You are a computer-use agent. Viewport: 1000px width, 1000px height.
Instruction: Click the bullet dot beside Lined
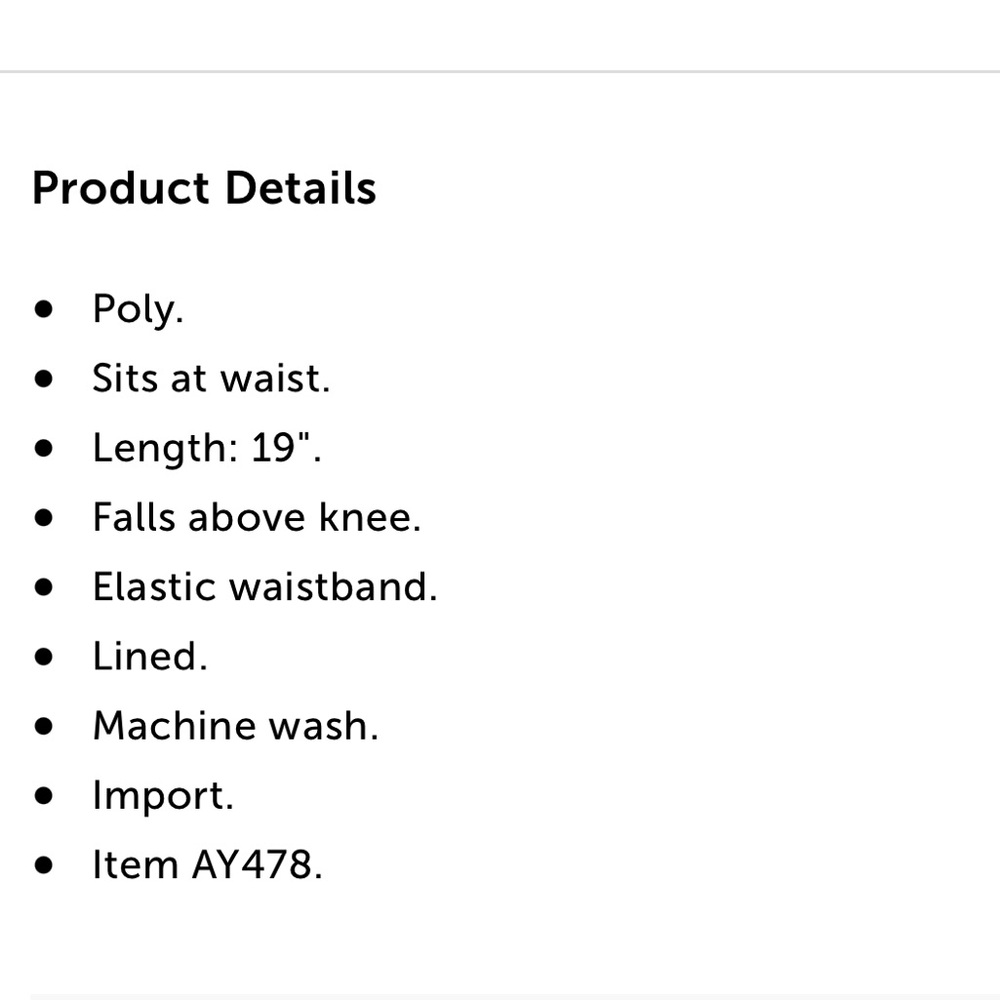pos(43,657)
